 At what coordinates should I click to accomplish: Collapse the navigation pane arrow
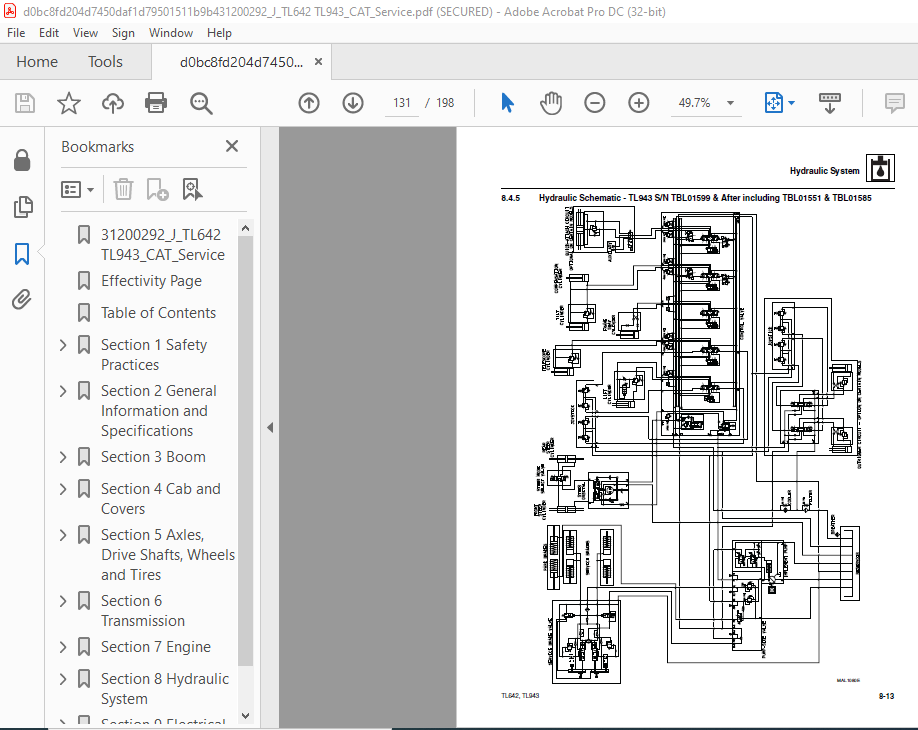pyautogui.click(x=270, y=427)
